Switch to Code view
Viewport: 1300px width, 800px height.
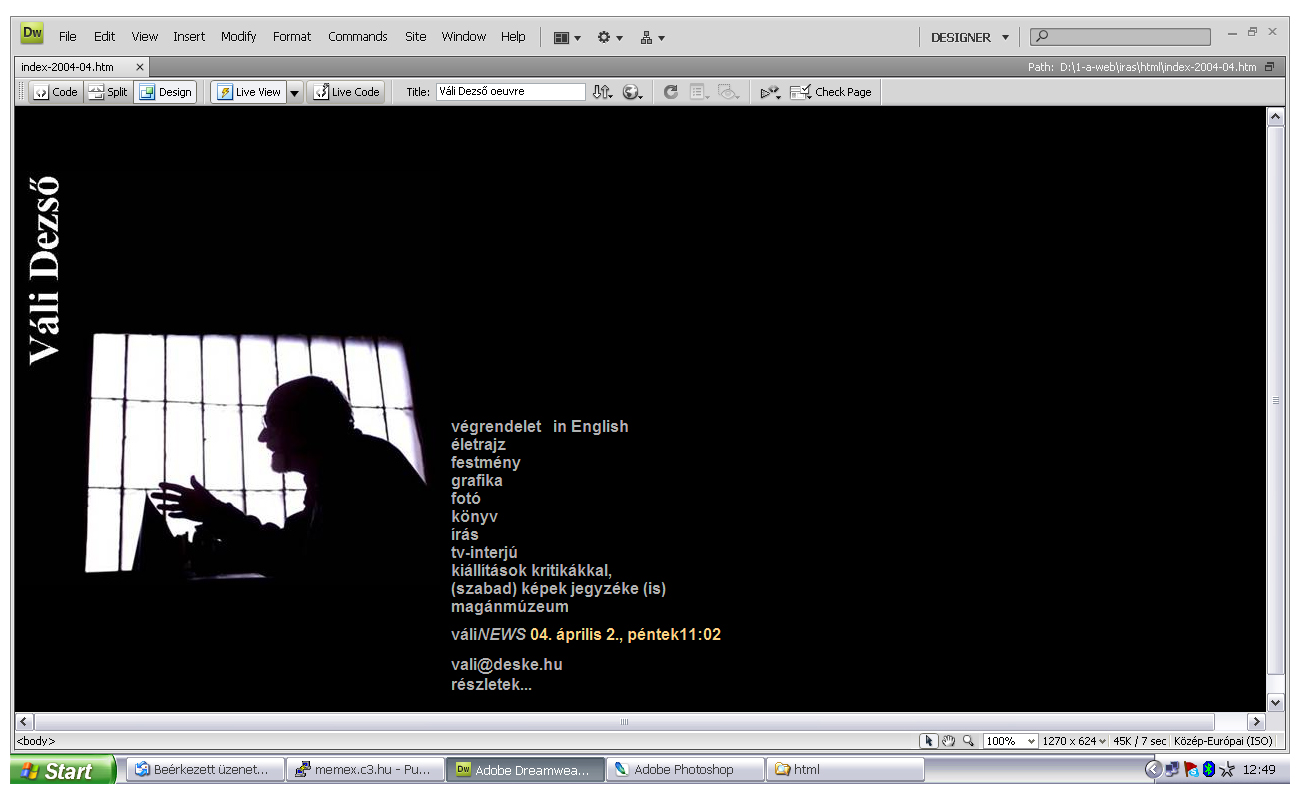(x=55, y=92)
